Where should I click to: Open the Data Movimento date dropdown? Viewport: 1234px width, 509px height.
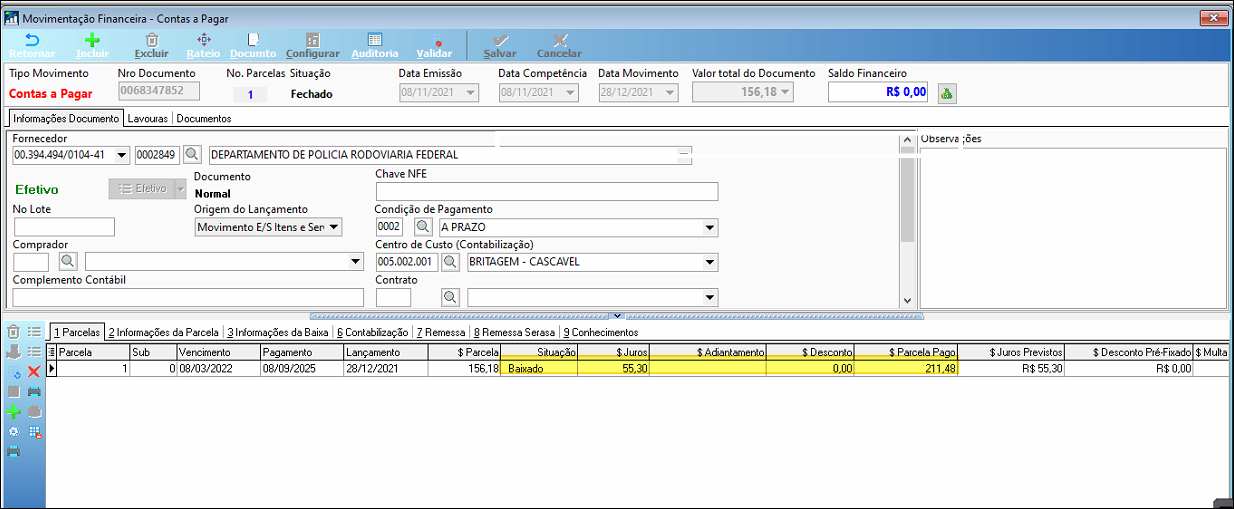point(670,93)
